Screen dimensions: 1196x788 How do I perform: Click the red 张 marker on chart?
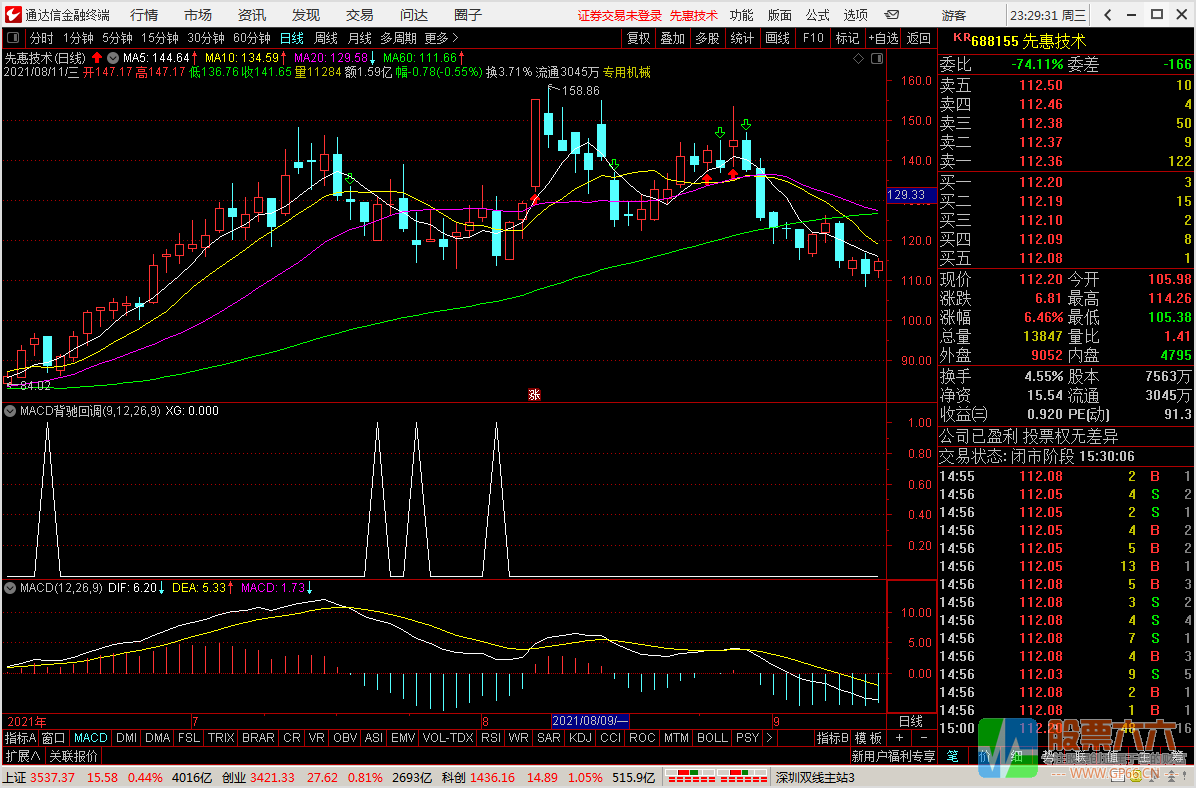point(534,394)
